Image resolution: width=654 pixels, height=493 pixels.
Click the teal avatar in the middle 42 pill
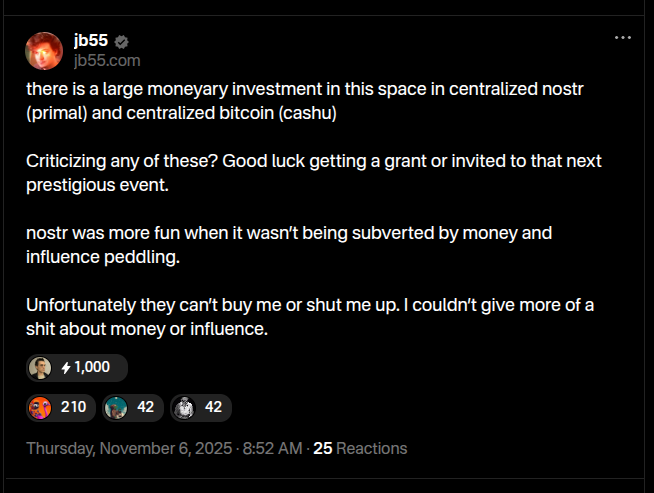117,407
